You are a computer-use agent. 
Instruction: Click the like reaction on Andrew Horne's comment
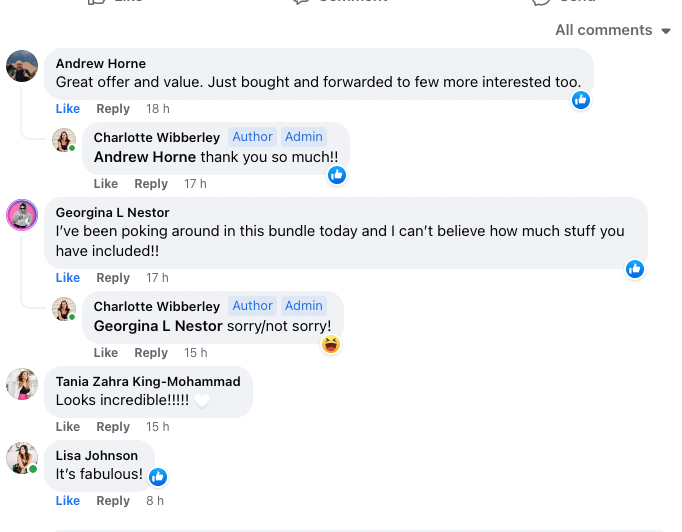pos(581,100)
